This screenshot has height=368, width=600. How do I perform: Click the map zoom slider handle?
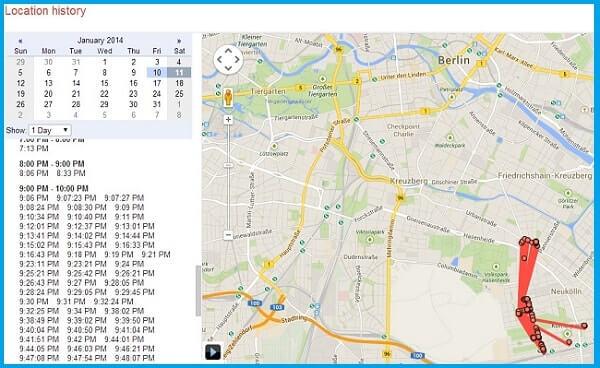pos(228,165)
